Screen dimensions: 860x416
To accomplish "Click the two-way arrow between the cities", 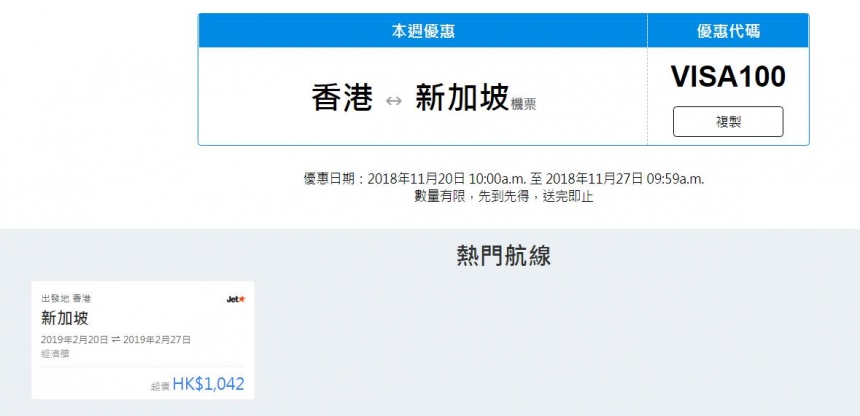I will [x=394, y=101].
